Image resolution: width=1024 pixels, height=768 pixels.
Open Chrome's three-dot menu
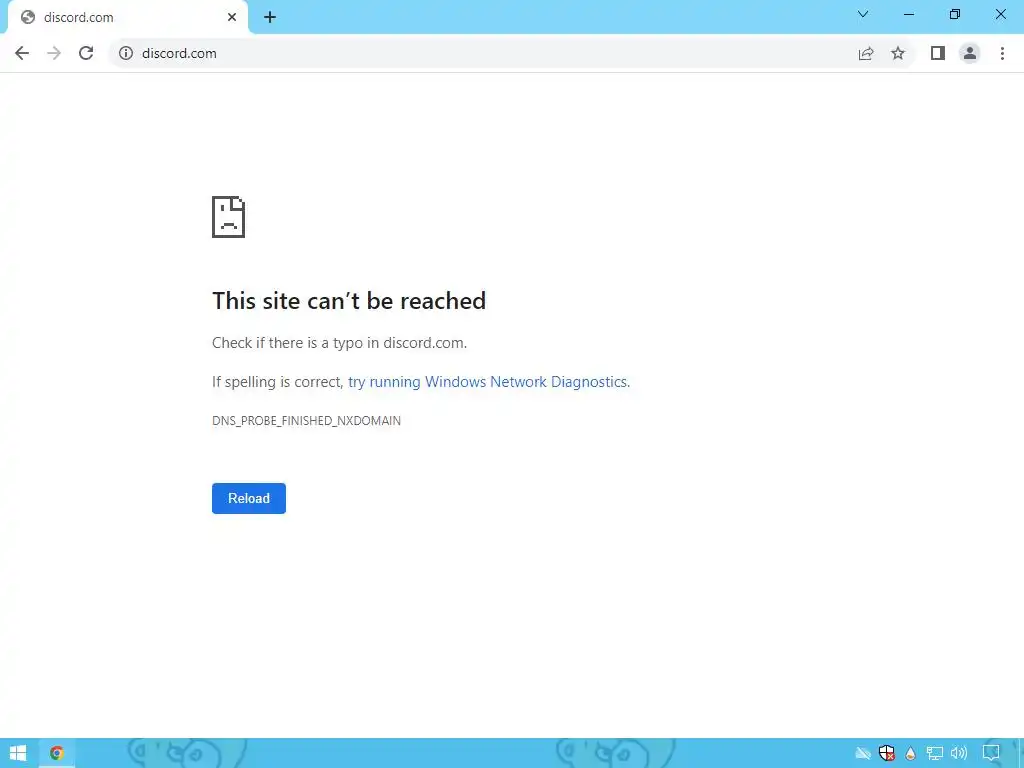[x=1002, y=54]
